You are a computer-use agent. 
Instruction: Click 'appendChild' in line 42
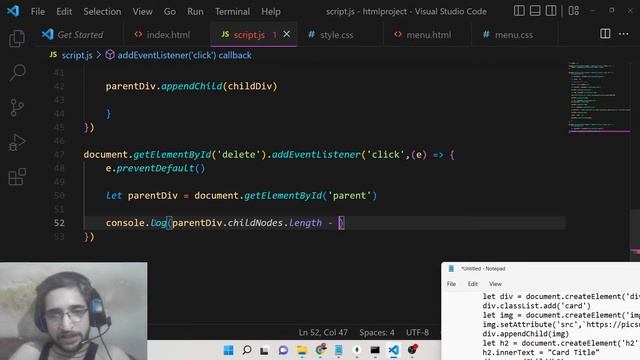click(191, 86)
